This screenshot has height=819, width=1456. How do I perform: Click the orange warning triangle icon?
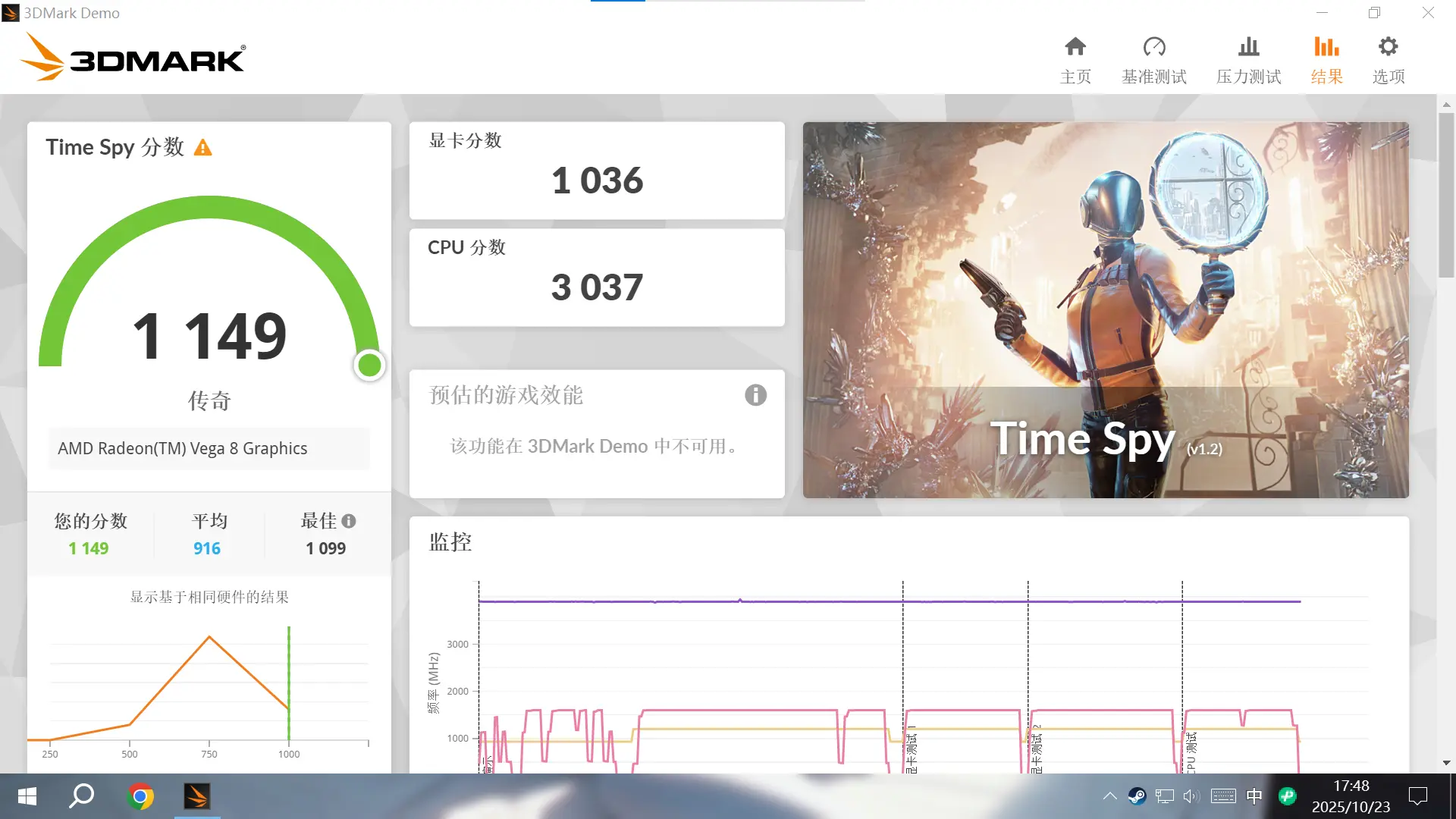pyautogui.click(x=203, y=148)
